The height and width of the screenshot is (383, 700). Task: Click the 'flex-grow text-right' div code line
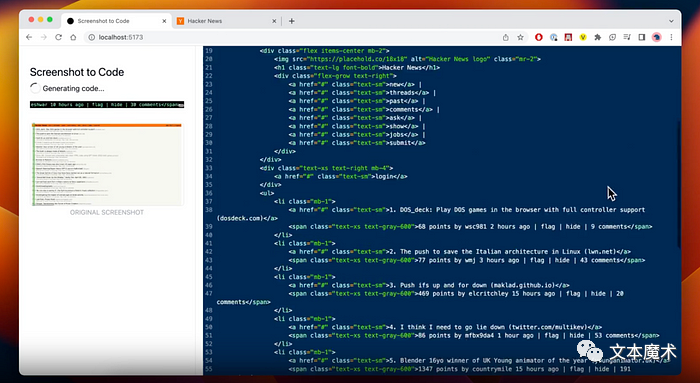coord(335,76)
